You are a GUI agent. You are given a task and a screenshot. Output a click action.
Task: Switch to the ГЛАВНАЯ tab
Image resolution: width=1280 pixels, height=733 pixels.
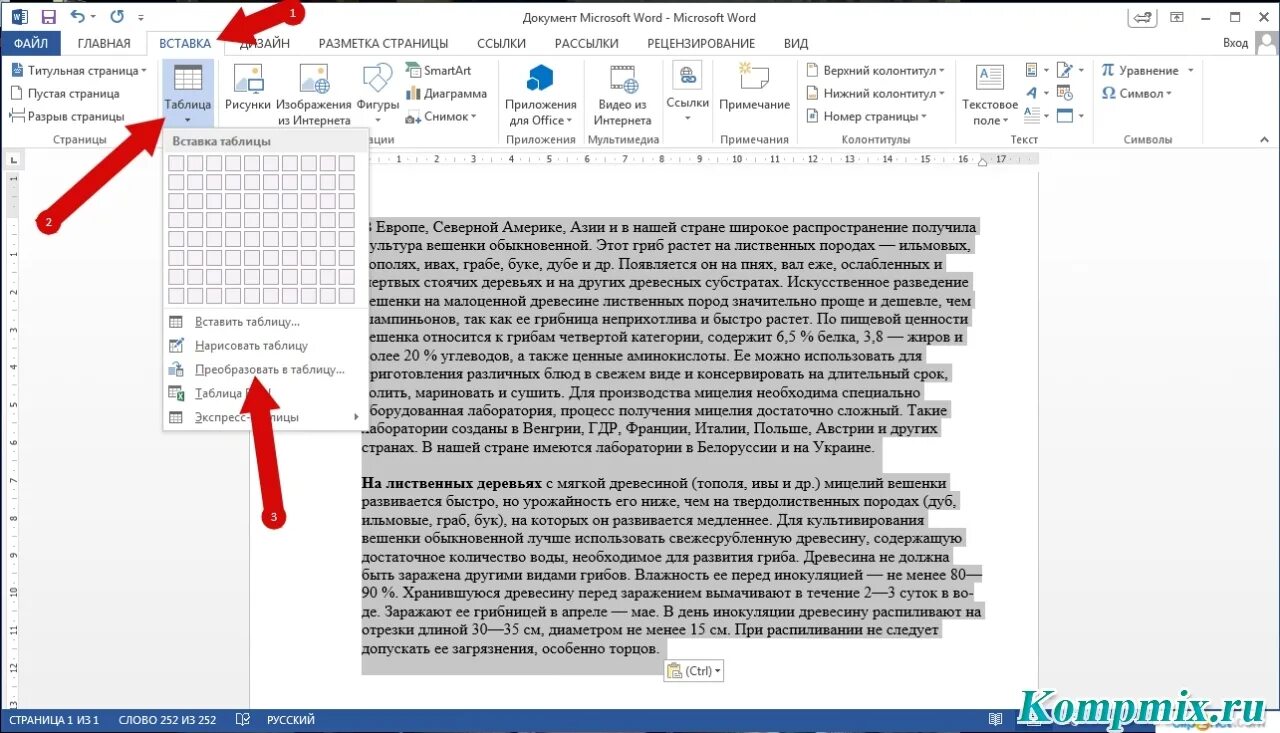104,43
